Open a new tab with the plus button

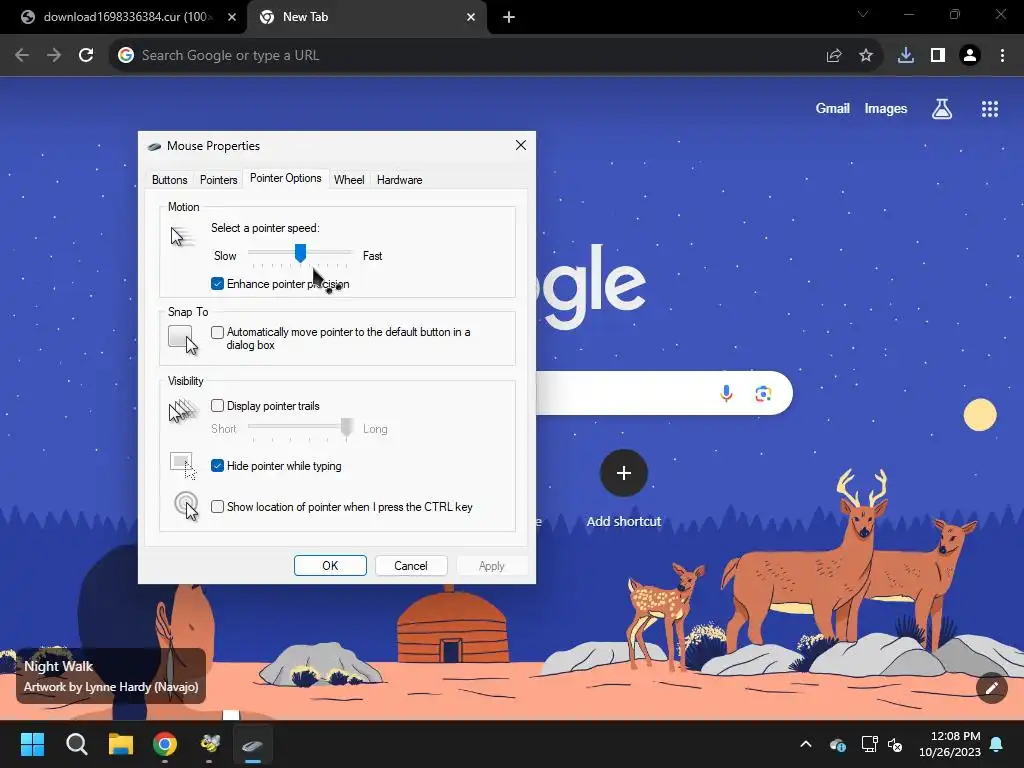point(509,18)
